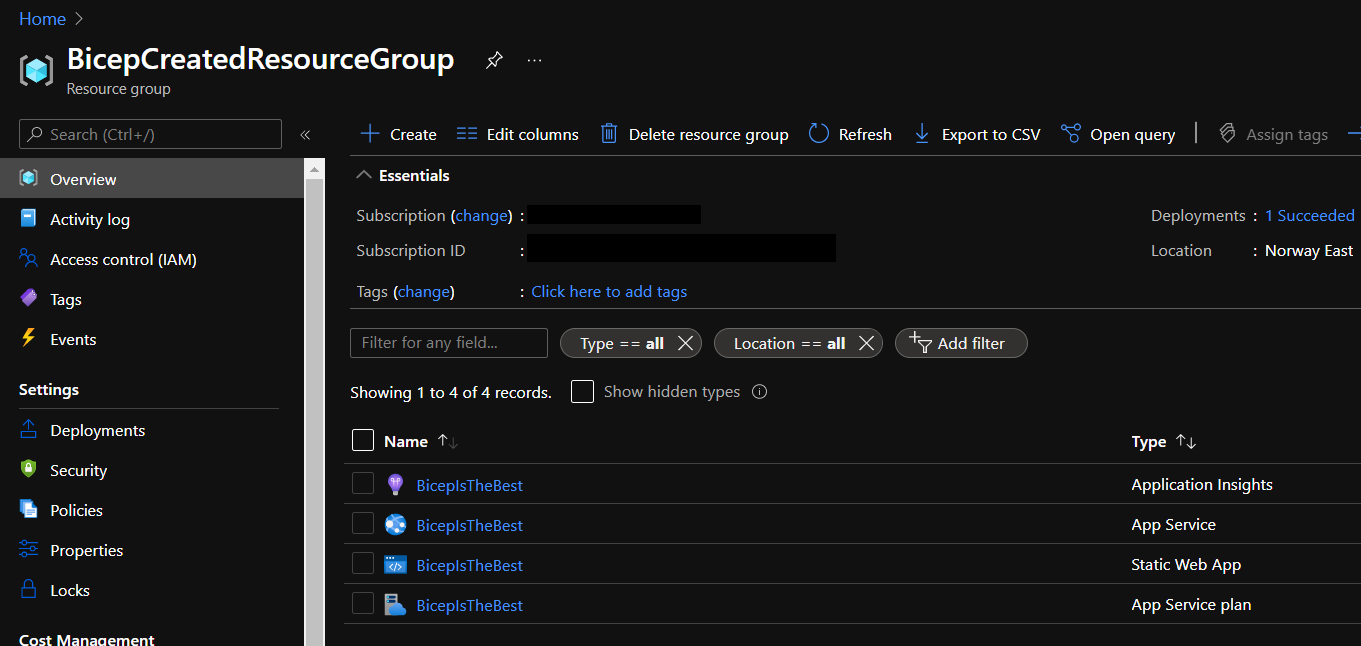Go to Access control (IAM)

[x=123, y=260]
